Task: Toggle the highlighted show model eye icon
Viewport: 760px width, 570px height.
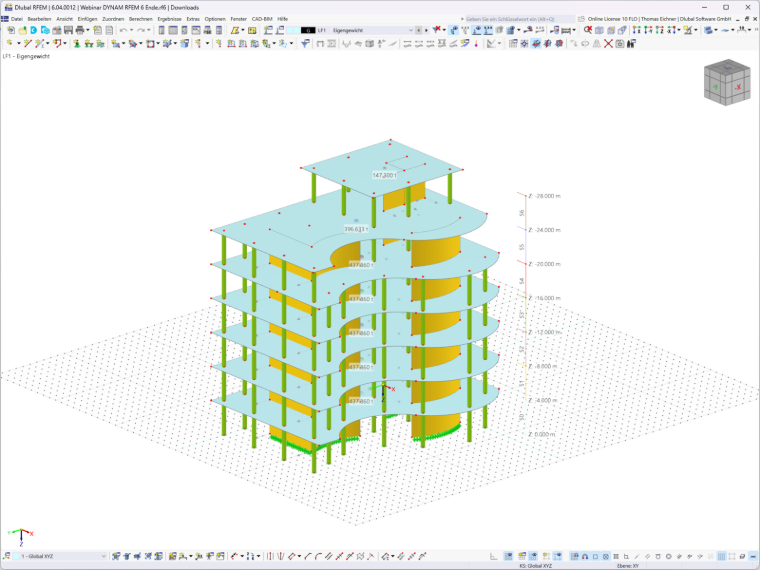Action: 454,30
